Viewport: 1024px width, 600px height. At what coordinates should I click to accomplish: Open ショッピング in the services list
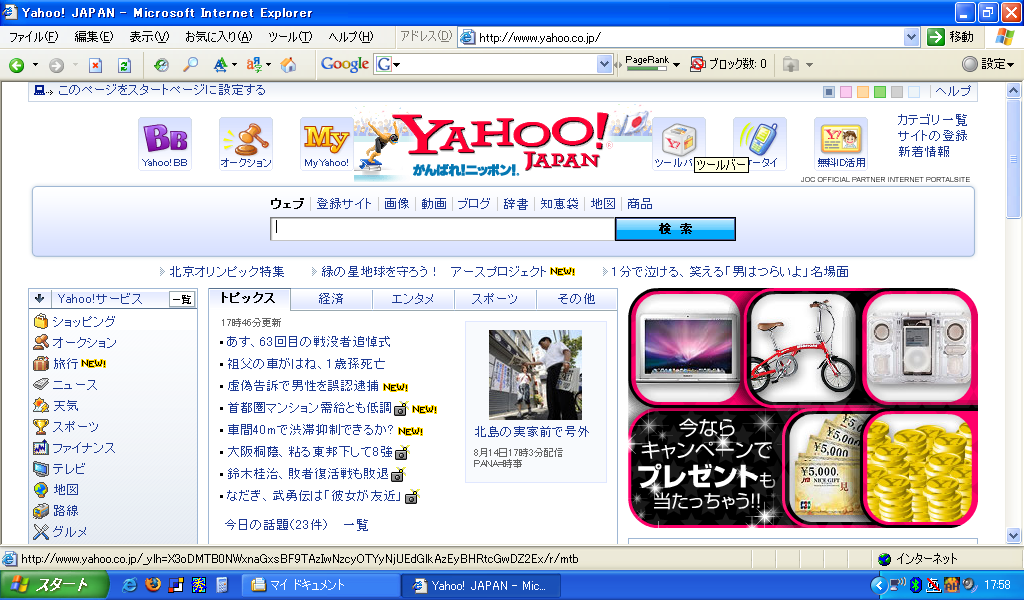coord(84,321)
